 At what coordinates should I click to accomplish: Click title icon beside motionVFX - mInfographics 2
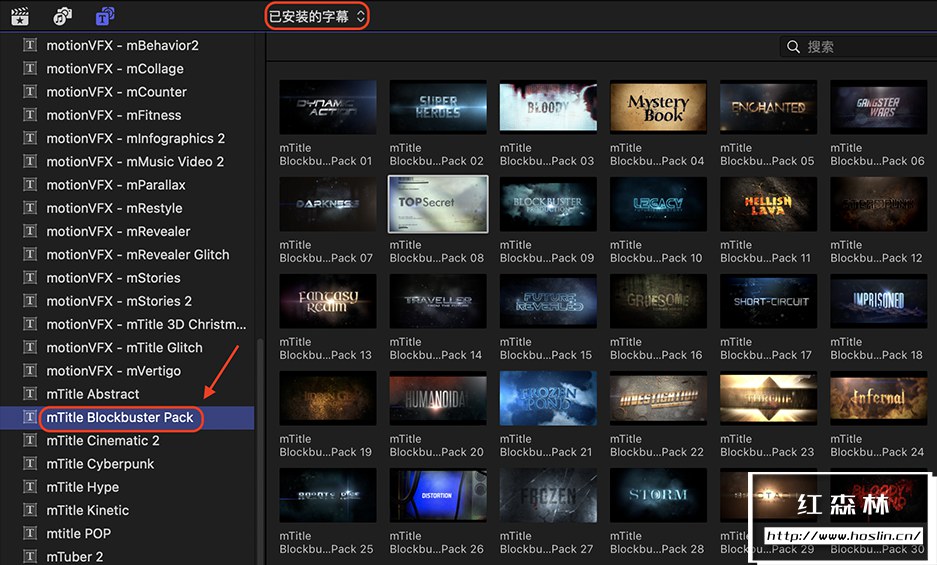(x=30, y=138)
